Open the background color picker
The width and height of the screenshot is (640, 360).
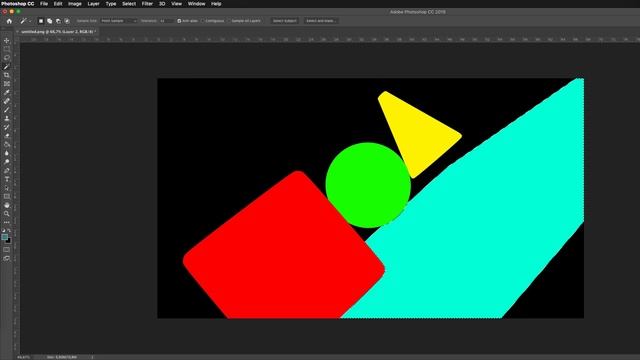tap(9, 241)
